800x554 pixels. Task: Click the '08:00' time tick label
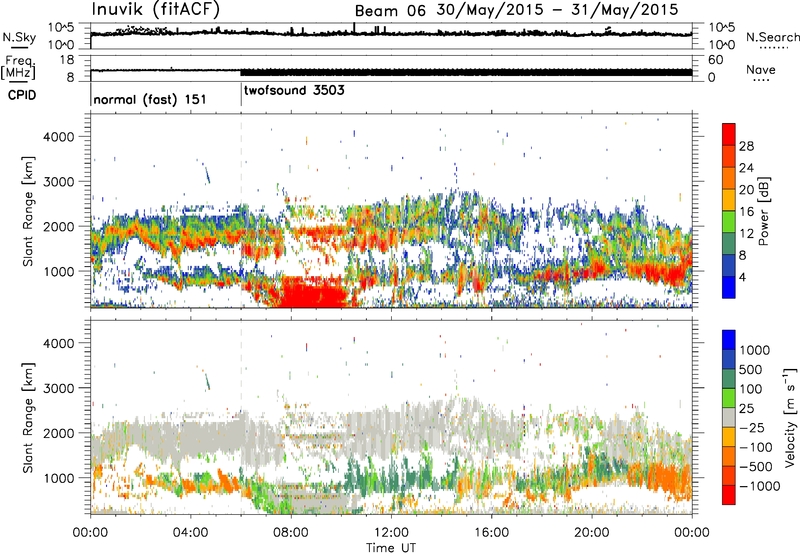click(291, 533)
